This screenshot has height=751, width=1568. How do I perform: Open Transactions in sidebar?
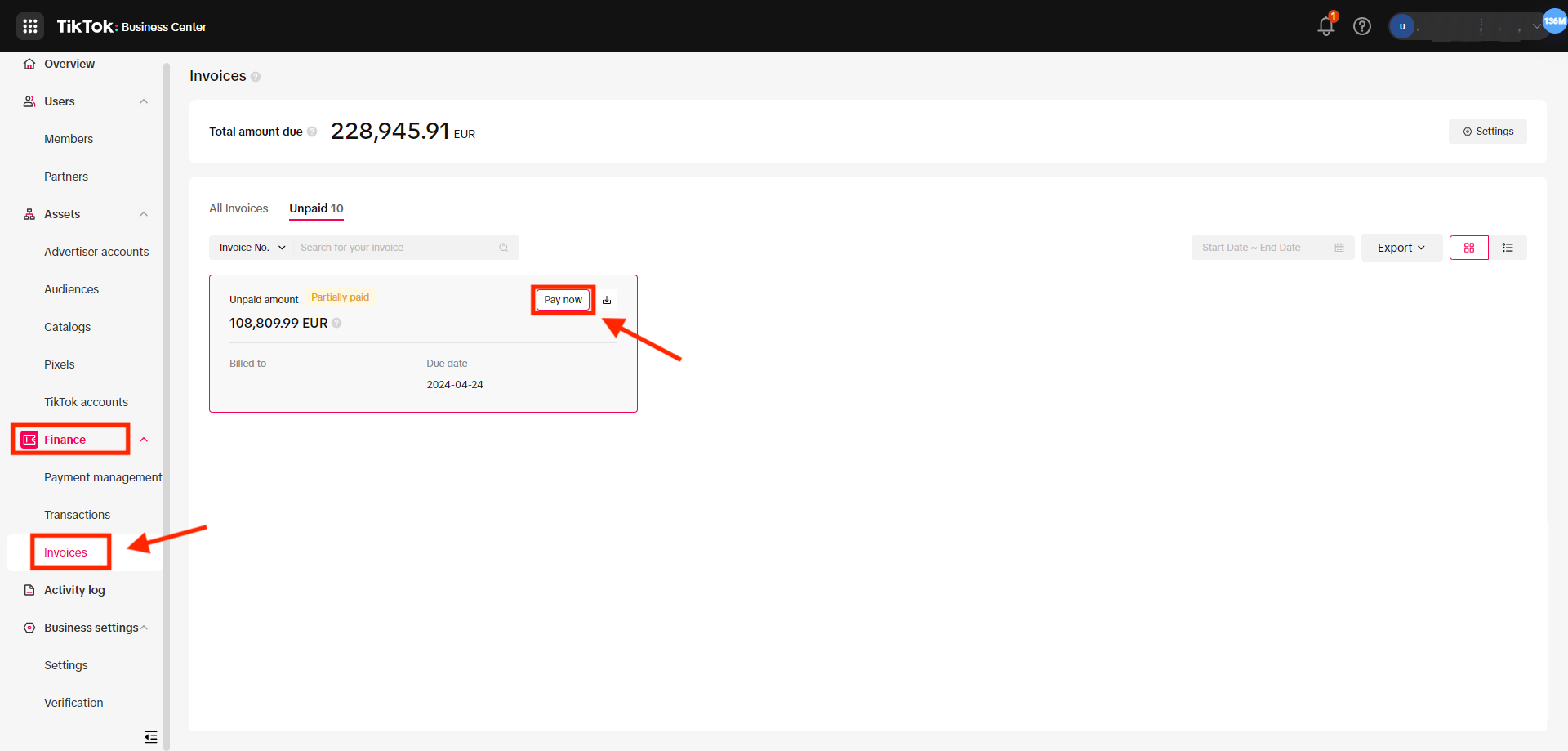pyautogui.click(x=77, y=515)
